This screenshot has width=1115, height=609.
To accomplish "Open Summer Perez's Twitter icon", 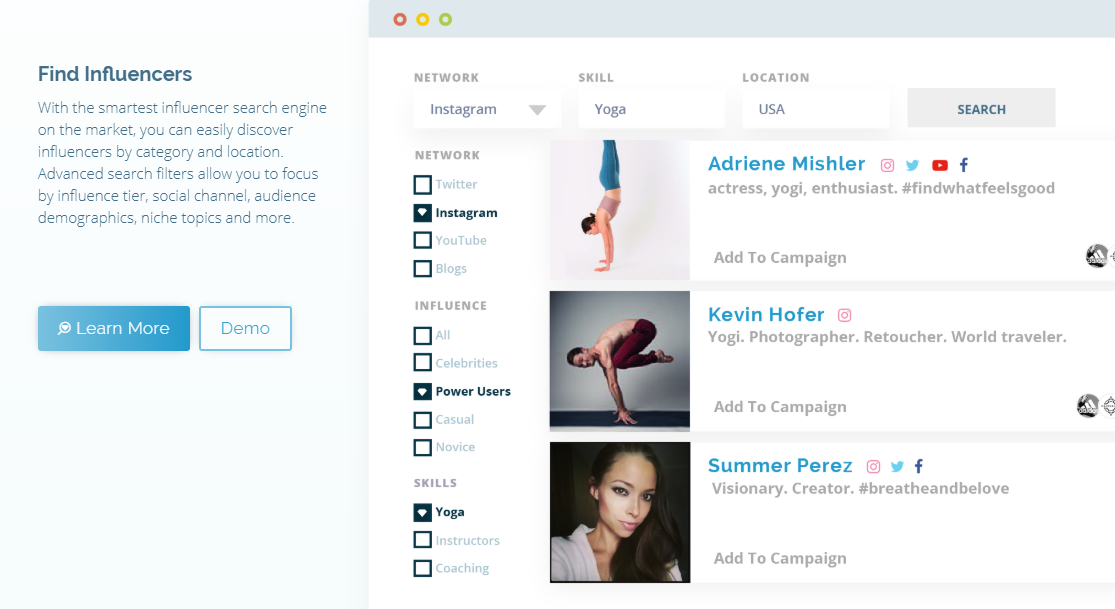I will (897, 467).
